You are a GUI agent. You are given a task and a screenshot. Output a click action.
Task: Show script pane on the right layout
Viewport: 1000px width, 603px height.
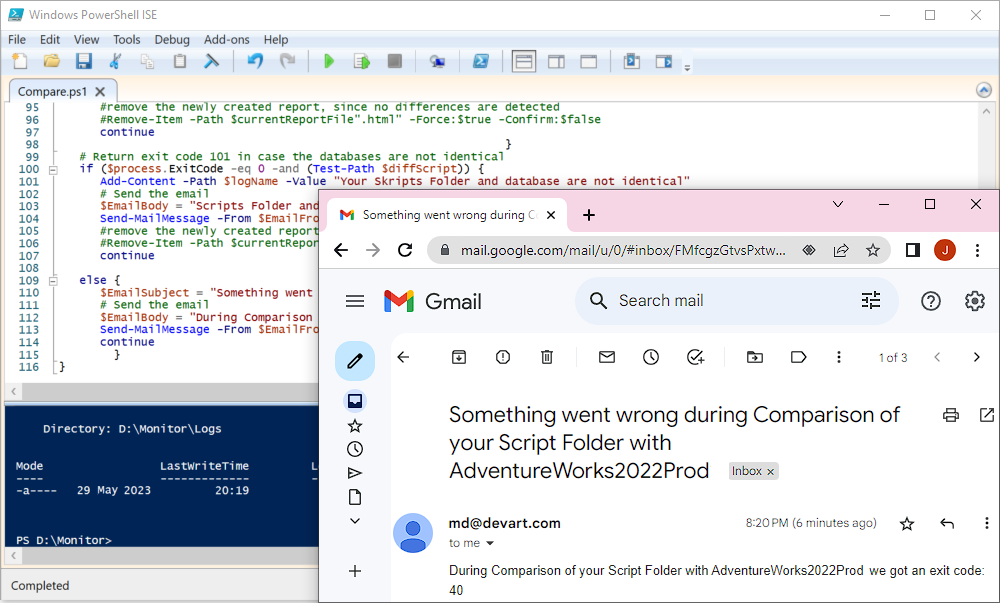pos(556,61)
